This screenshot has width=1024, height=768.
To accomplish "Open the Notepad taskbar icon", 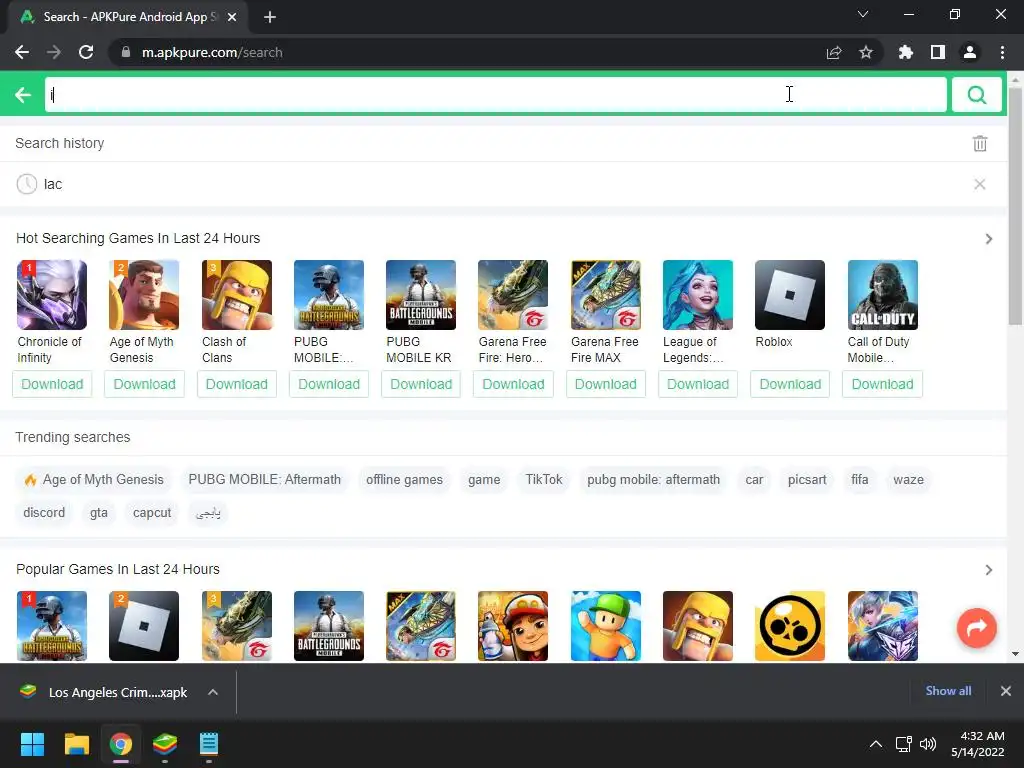I will (x=209, y=744).
